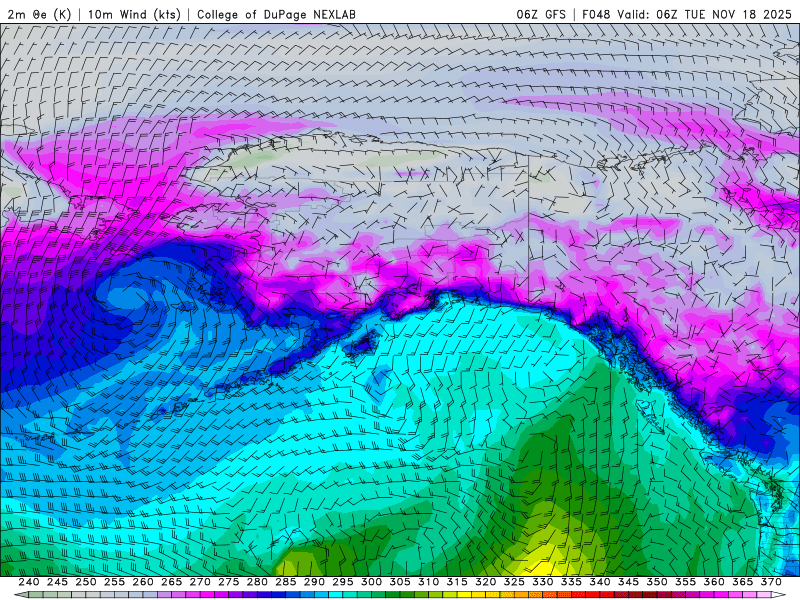Click the 310 label on the color scale
The image size is (800, 600).
pyautogui.click(x=429, y=582)
